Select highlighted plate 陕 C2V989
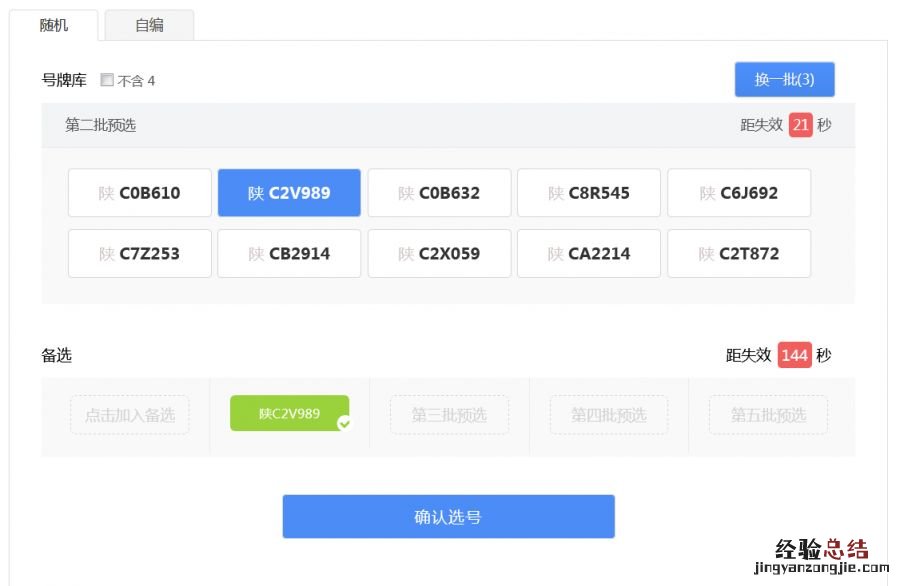904x586 pixels. 289,193
